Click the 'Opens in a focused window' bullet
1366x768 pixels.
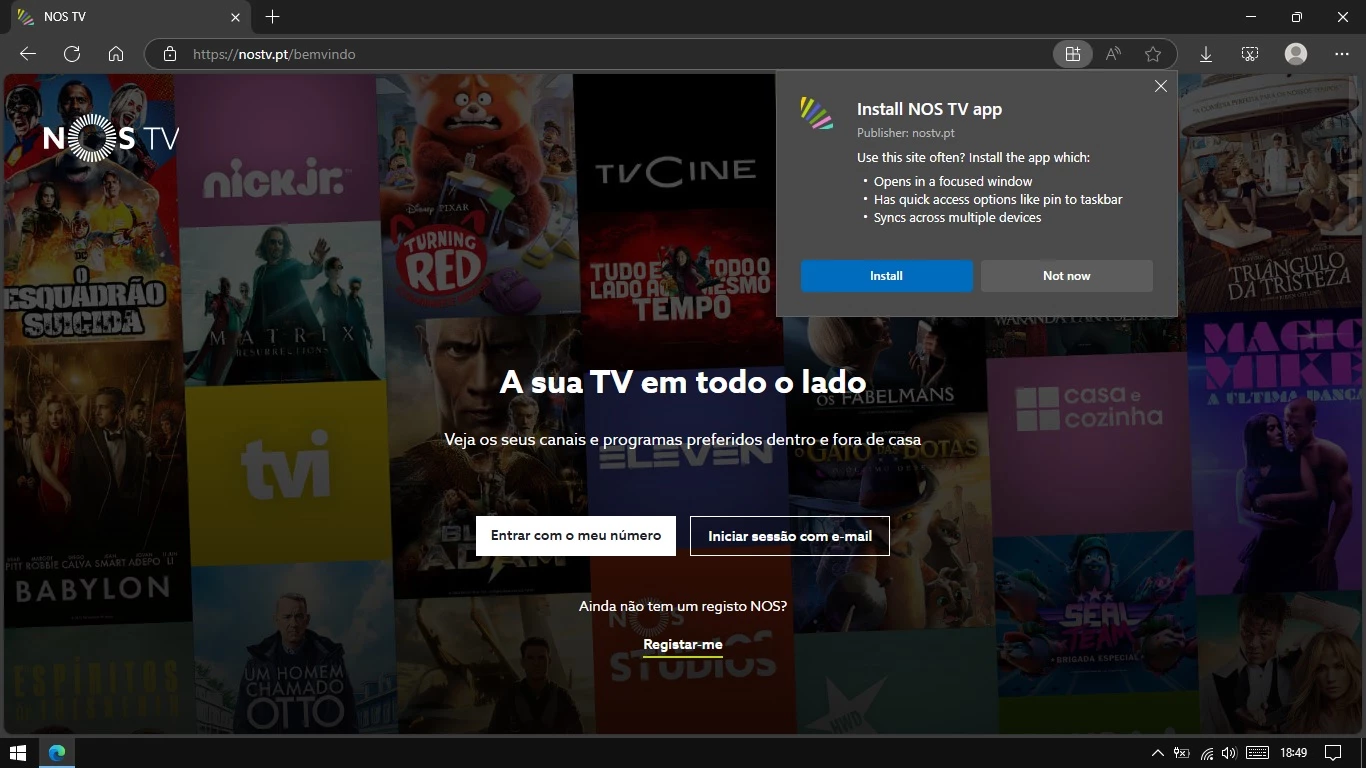pos(953,181)
